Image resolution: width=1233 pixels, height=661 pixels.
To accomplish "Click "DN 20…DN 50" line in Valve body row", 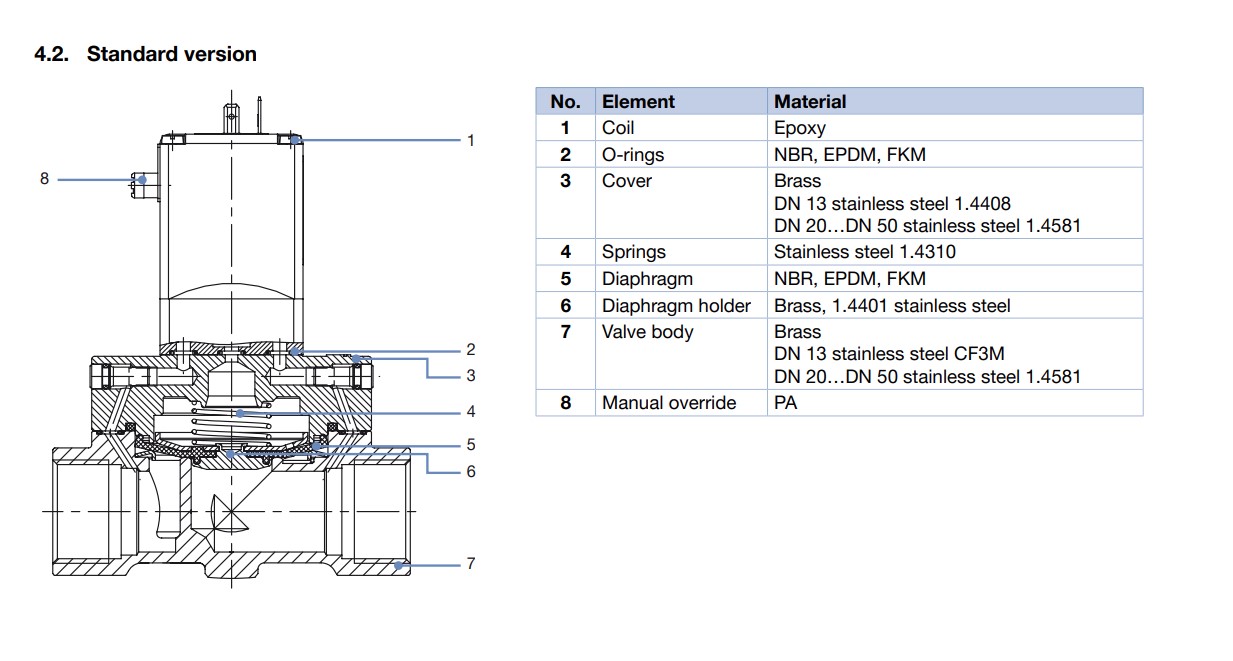I will (x=928, y=377).
